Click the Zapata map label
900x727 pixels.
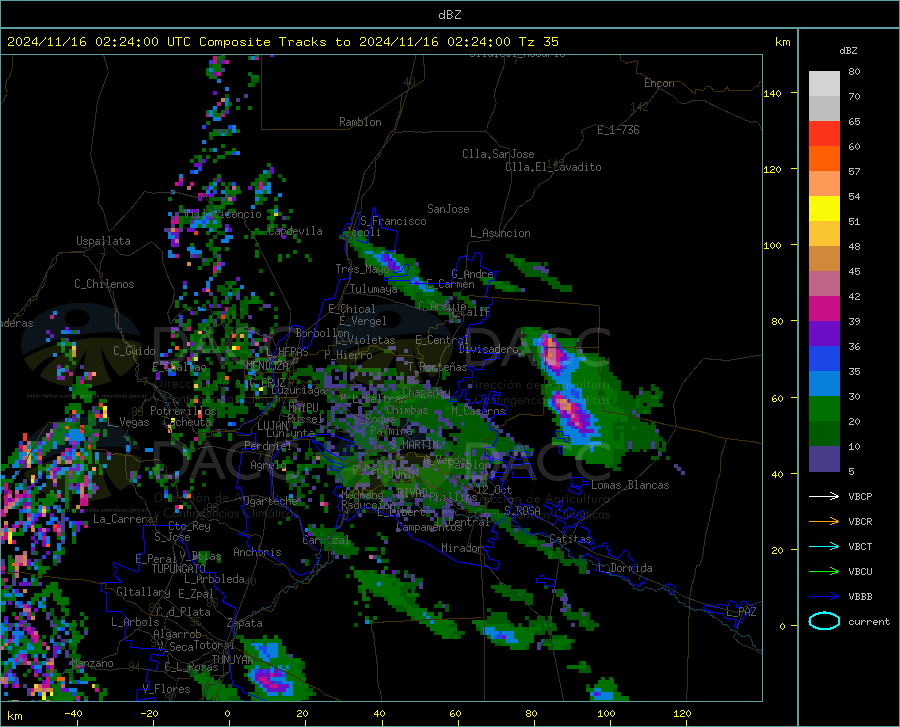[x=245, y=623]
